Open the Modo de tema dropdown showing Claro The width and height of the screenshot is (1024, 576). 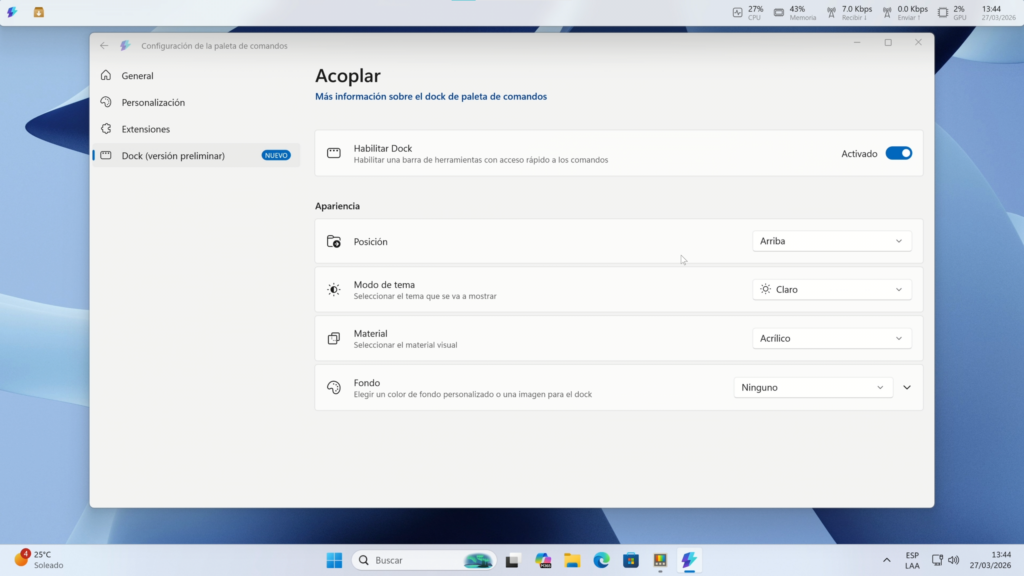(831, 289)
